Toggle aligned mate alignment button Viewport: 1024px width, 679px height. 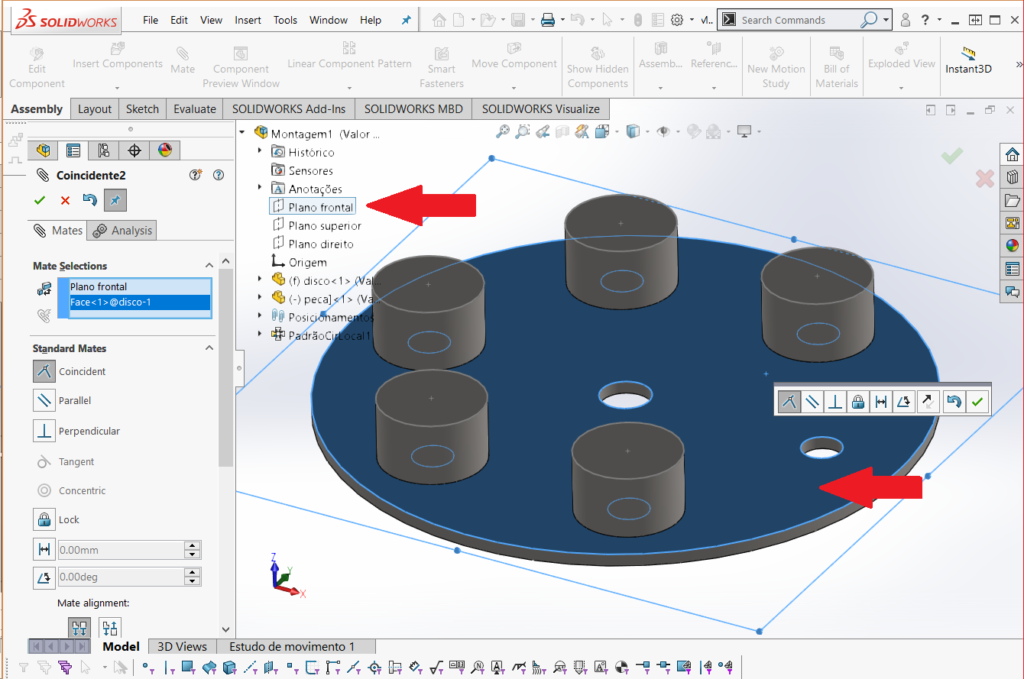(79, 628)
